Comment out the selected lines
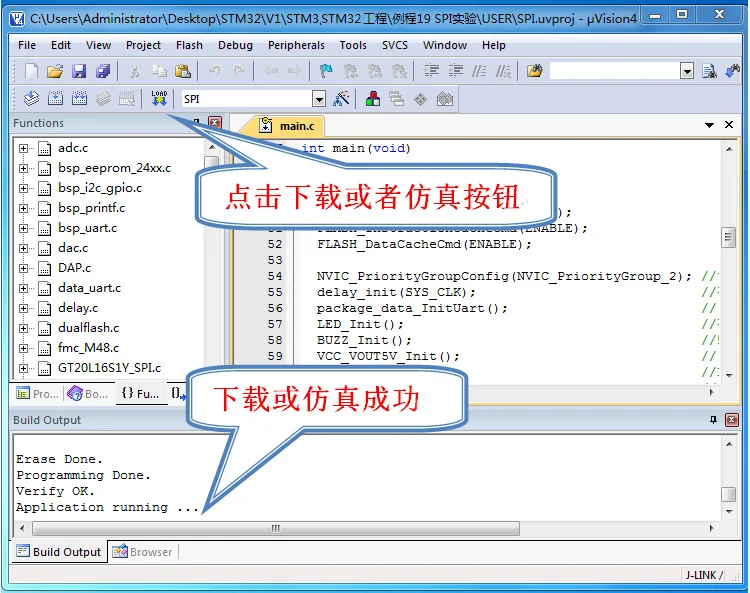The height and width of the screenshot is (593, 750). pyautogui.click(x=479, y=71)
